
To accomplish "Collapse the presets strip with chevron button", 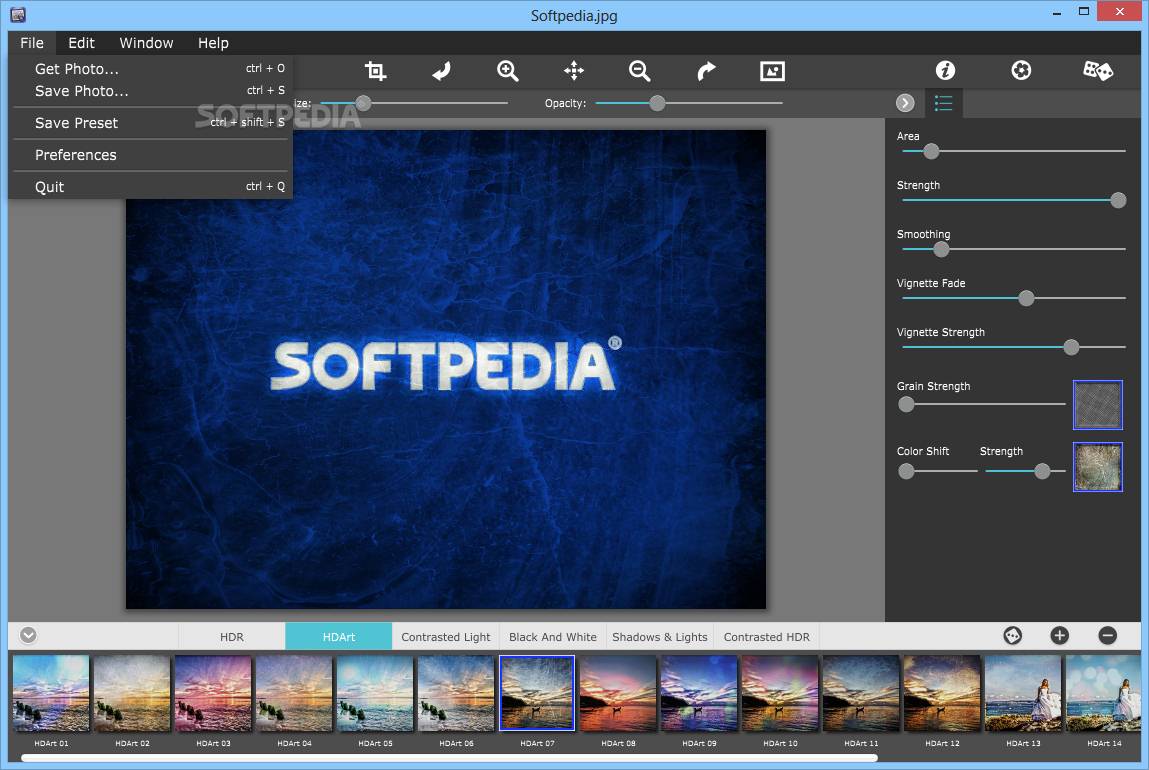I will pyautogui.click(x=29, y=635).
